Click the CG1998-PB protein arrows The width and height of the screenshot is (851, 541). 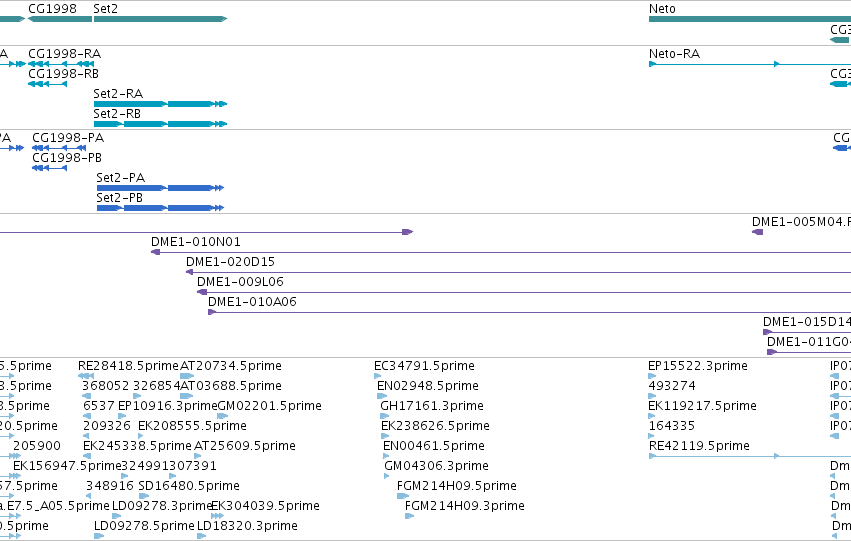[49, 168]
